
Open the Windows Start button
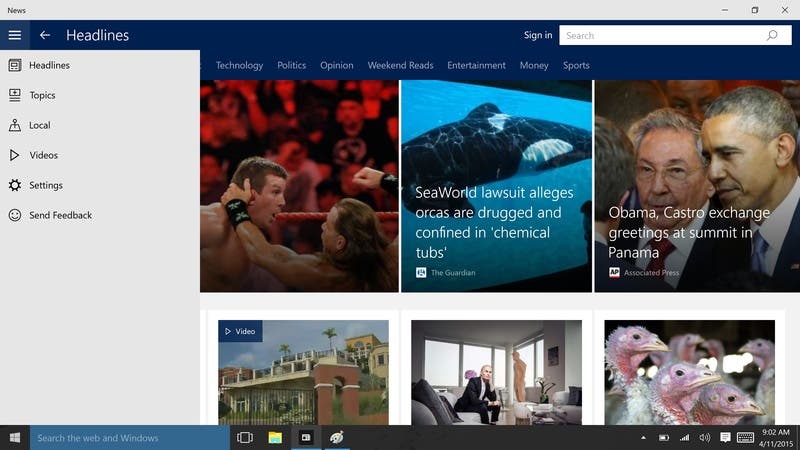[15, 438]
